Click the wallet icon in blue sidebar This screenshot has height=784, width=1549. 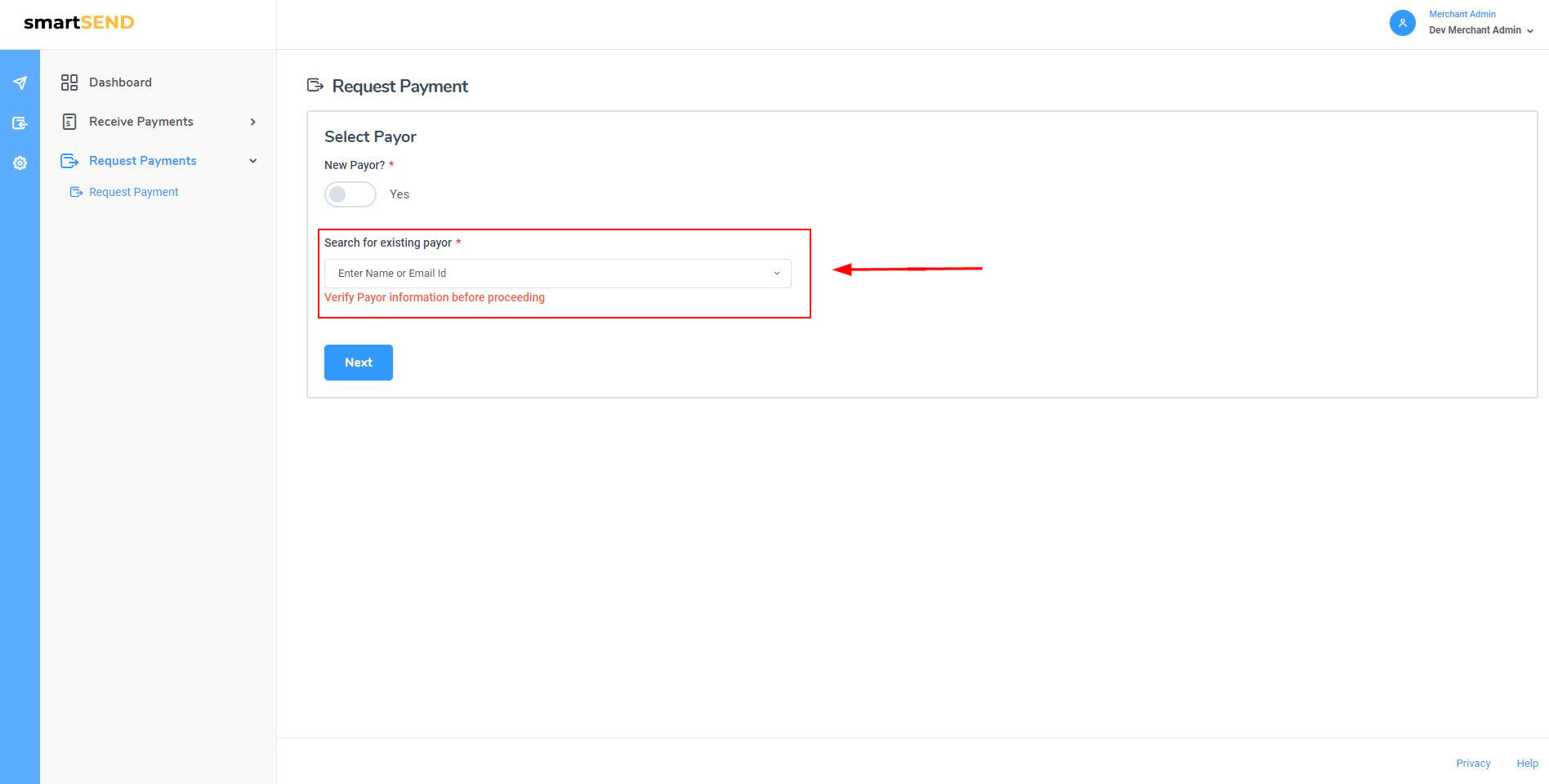pyautogui.click(x=20, y=123)
